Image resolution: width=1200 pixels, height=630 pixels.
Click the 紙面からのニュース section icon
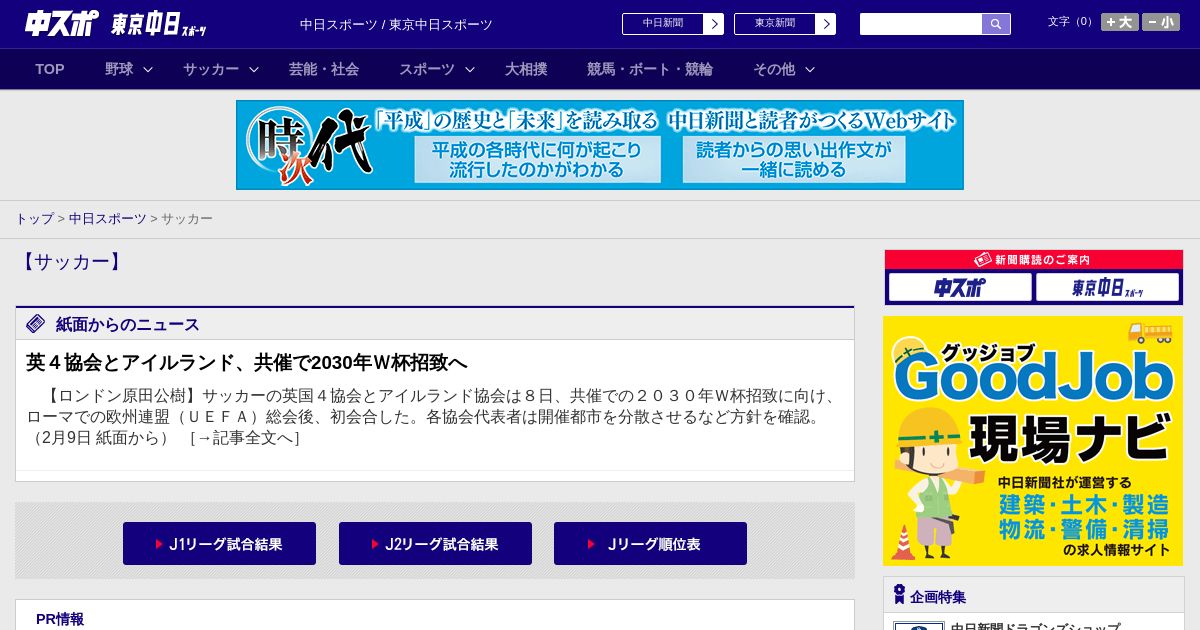pos(36,324)
